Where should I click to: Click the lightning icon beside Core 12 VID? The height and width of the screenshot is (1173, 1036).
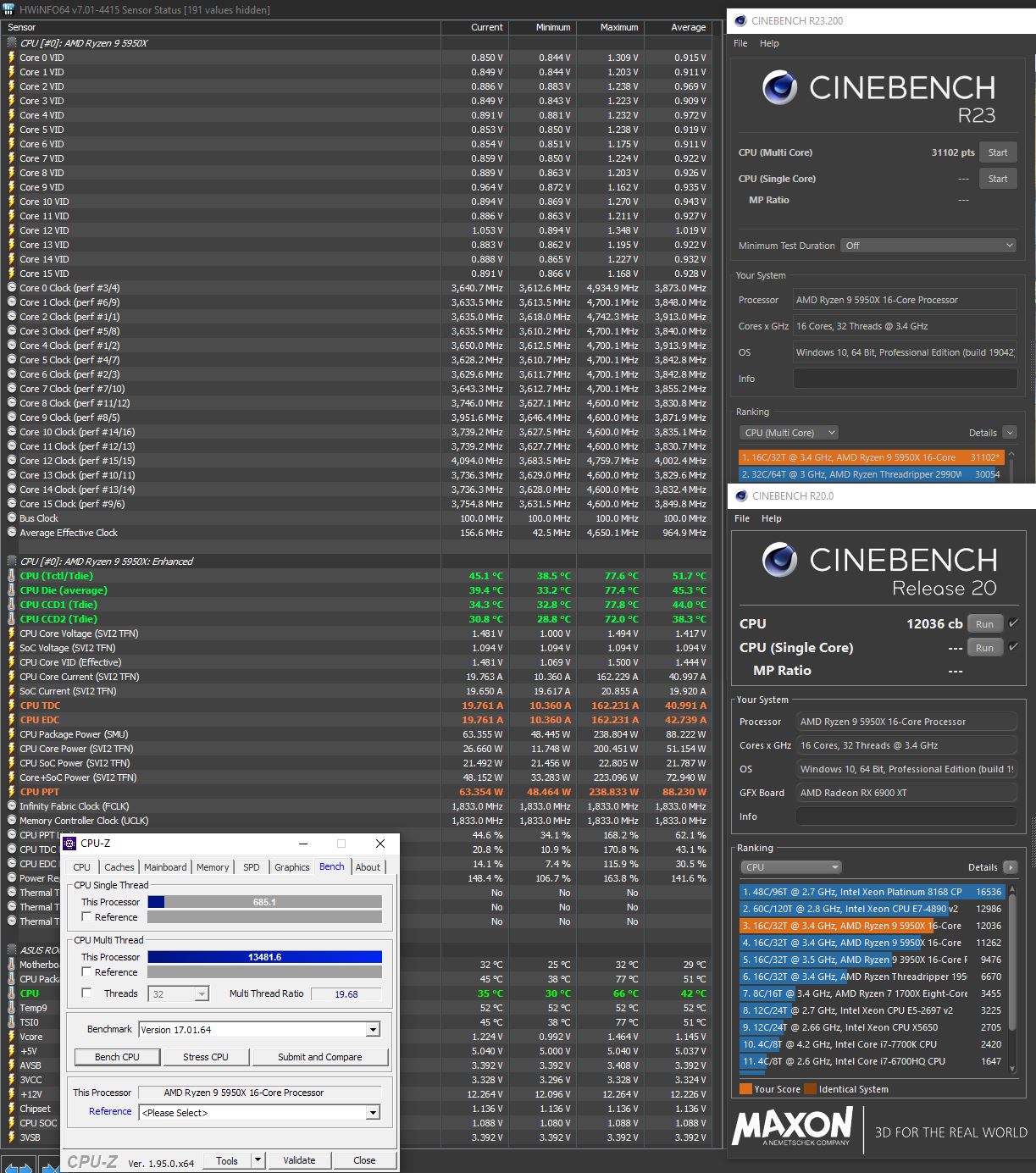click(x=11, y=230)
